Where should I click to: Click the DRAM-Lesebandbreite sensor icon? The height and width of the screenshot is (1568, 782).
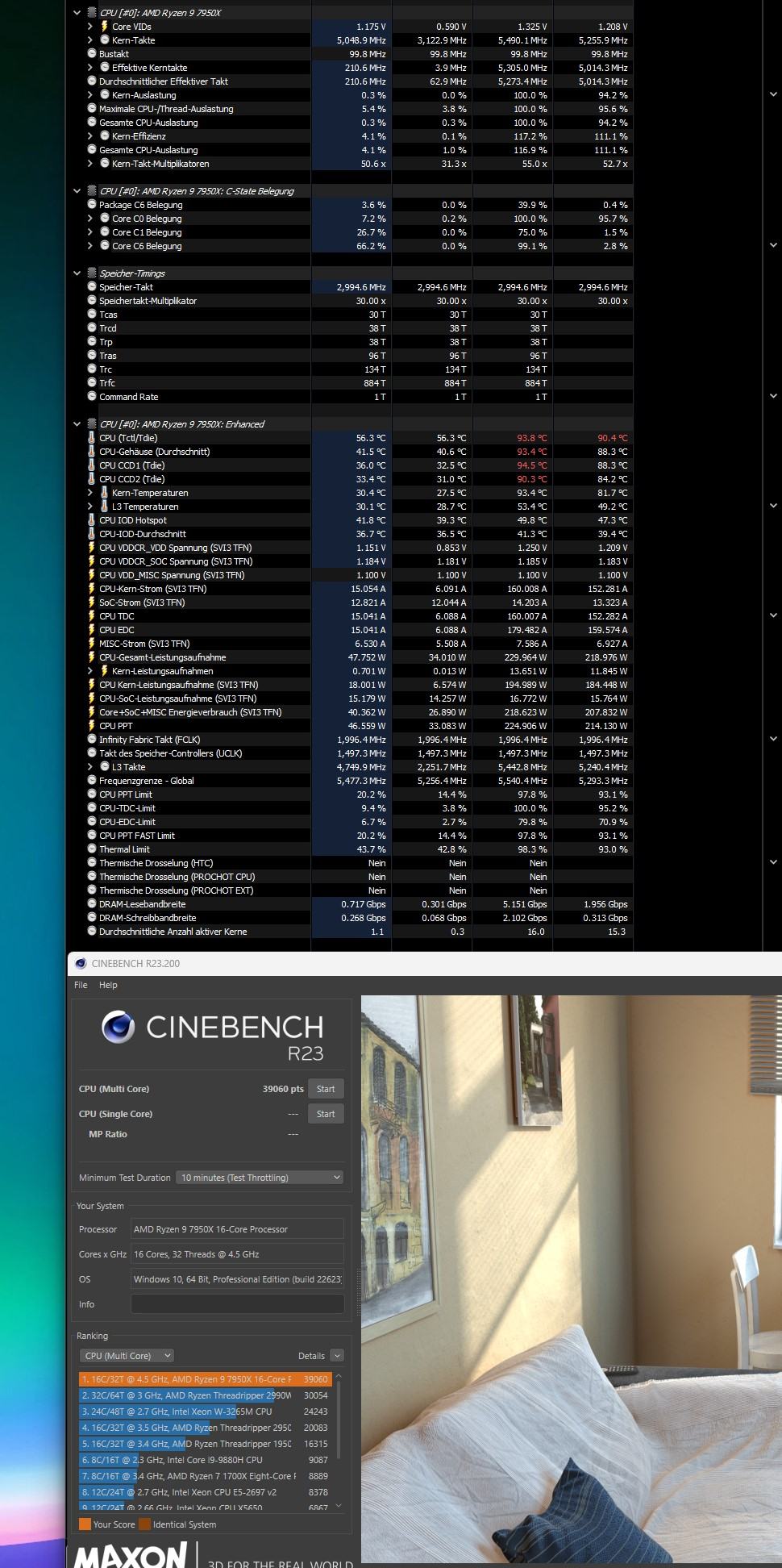(x=92, y=903)
